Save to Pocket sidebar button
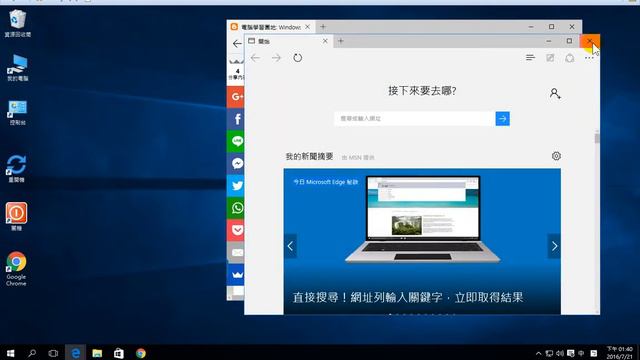This screenshot has width=640, height=360. pos(236,230)
